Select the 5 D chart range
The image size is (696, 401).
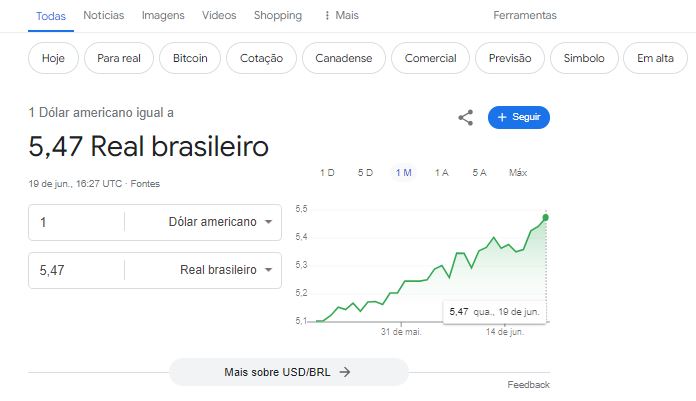point(365,173)
